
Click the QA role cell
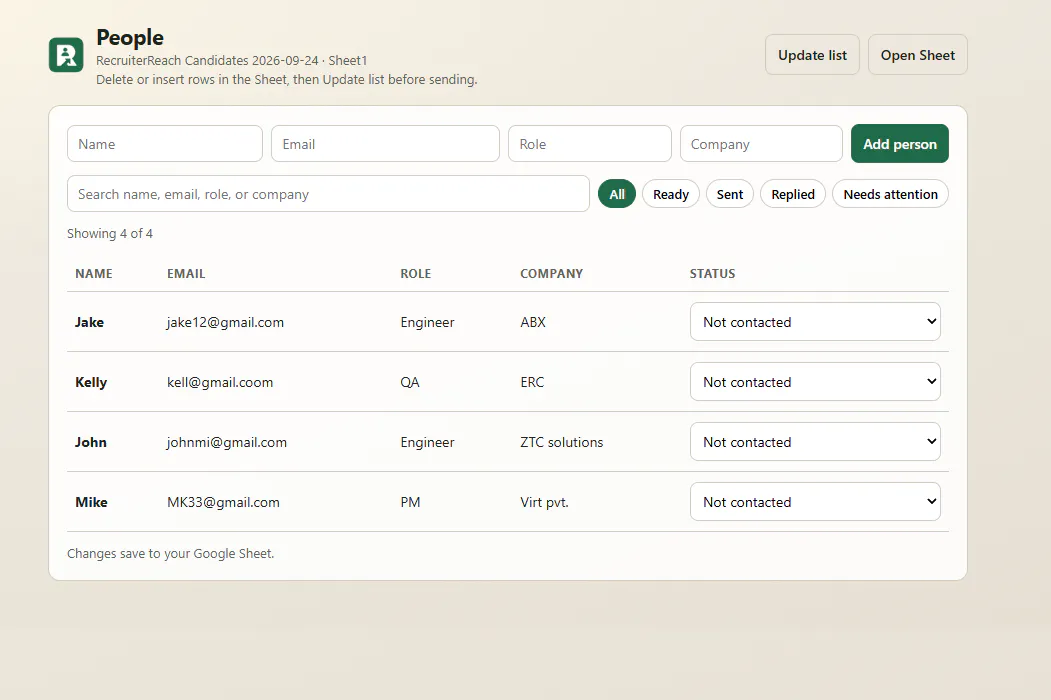coord(410,382)
